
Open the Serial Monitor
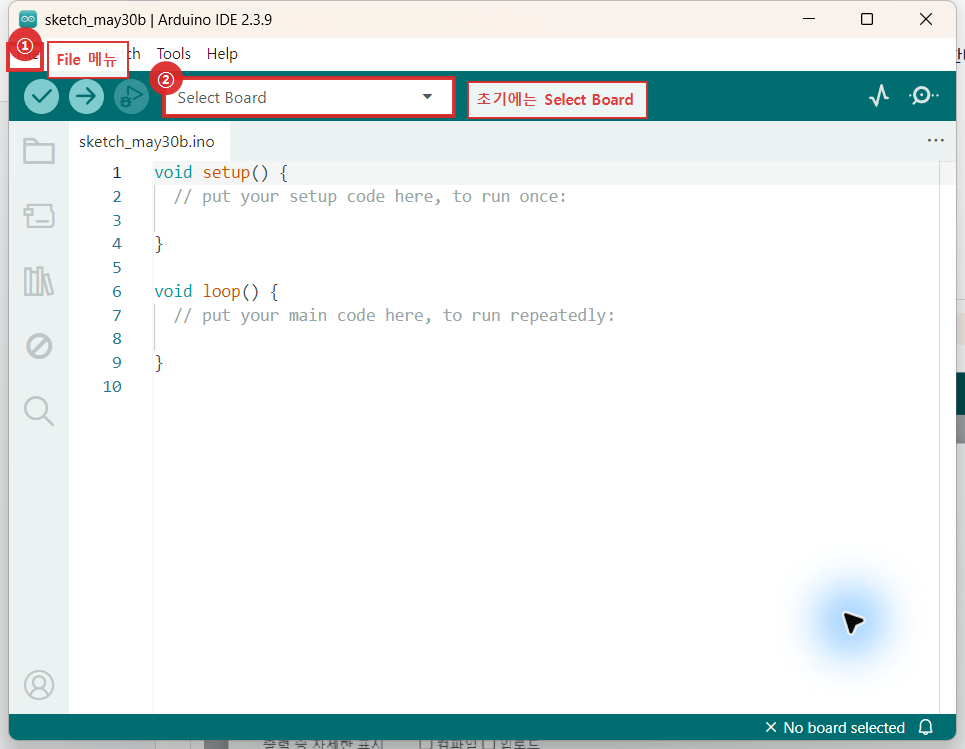[923, 95]
